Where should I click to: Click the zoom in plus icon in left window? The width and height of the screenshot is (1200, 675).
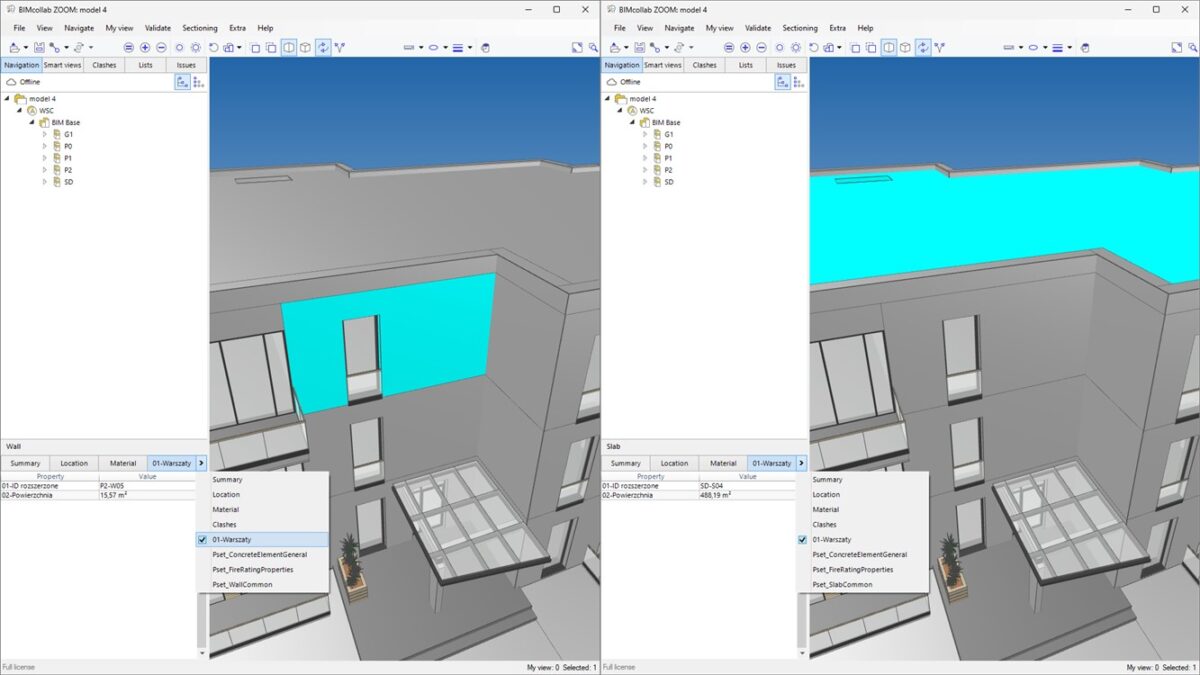click(x=145, y=47)
